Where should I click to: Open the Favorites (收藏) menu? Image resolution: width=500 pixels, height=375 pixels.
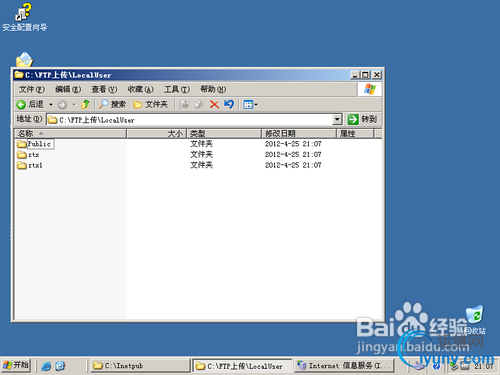(x=140, y=89)
